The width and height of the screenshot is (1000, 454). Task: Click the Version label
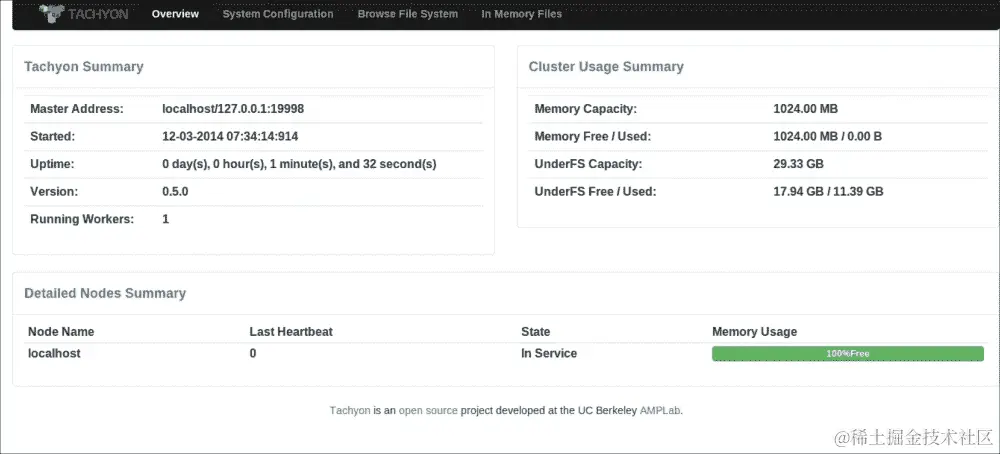coord(54,191)
